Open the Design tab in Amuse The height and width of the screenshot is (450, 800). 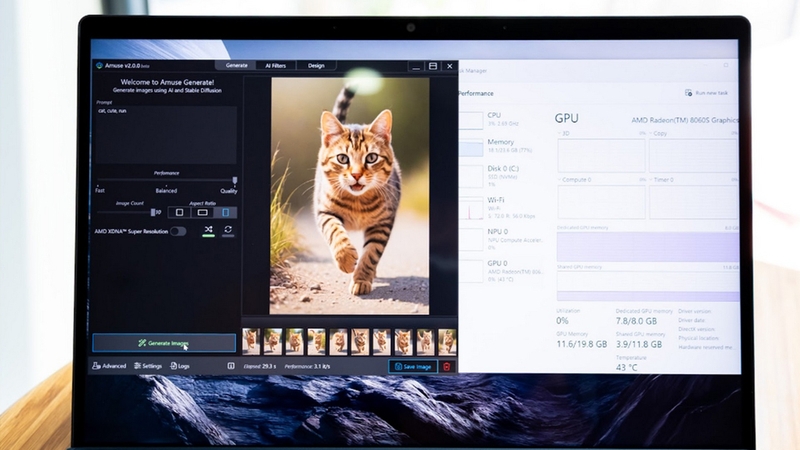(316, 65)
